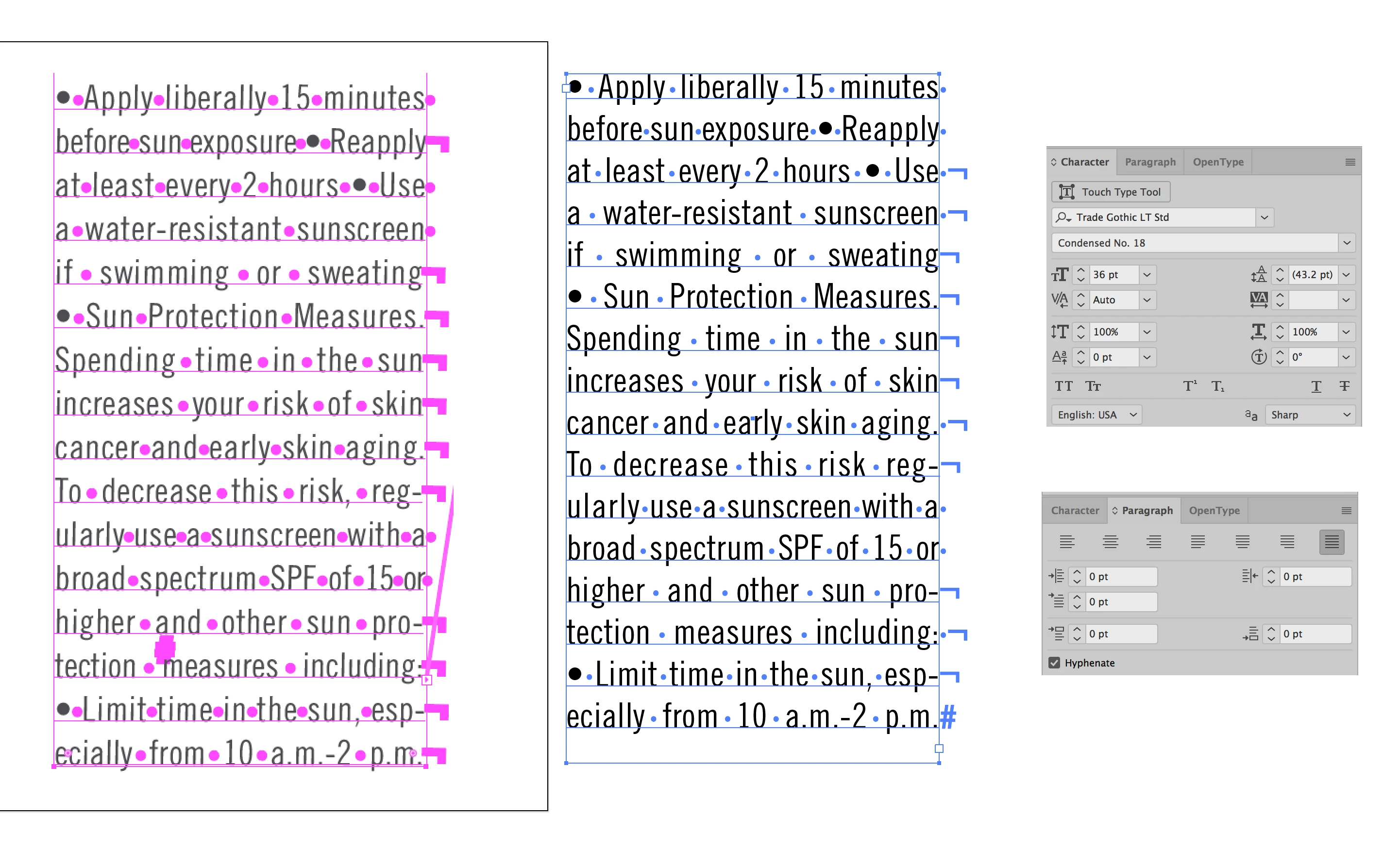
Task: Expand the English: USA language dropdown
Action: 1096,415
